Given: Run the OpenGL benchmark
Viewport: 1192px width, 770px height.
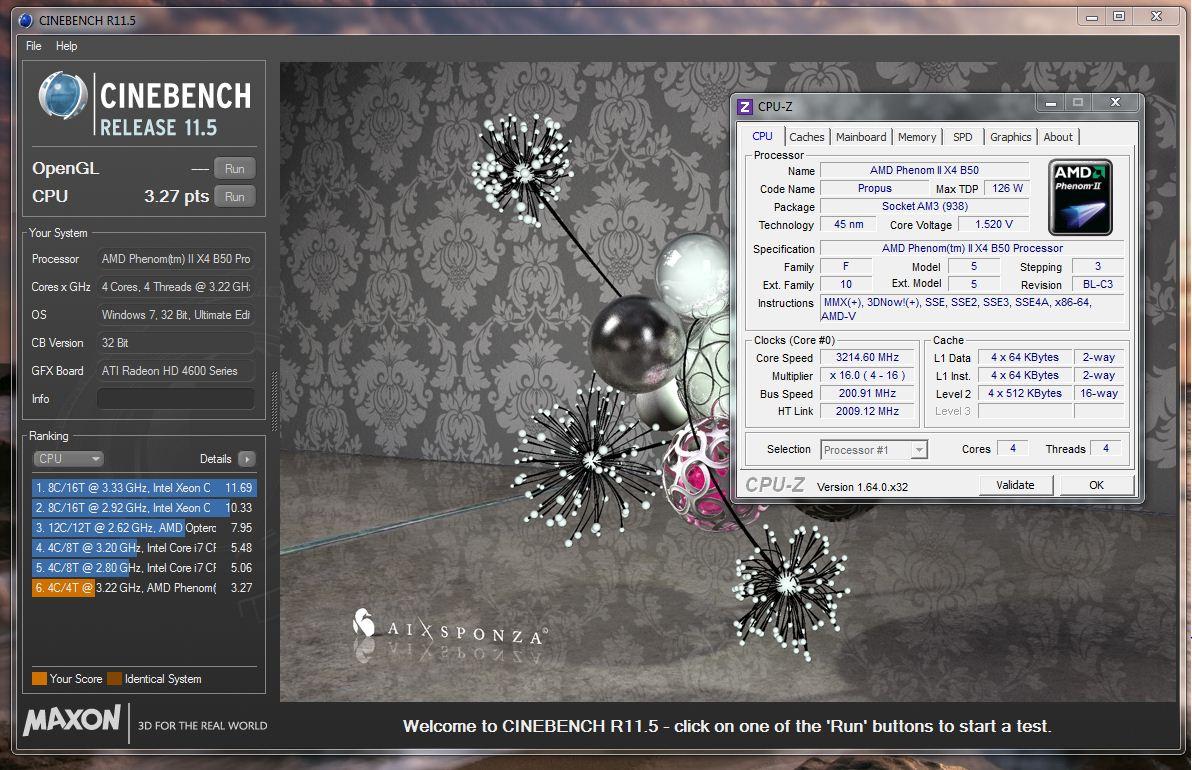Looking at the screenshot, I should click(234, 169).
